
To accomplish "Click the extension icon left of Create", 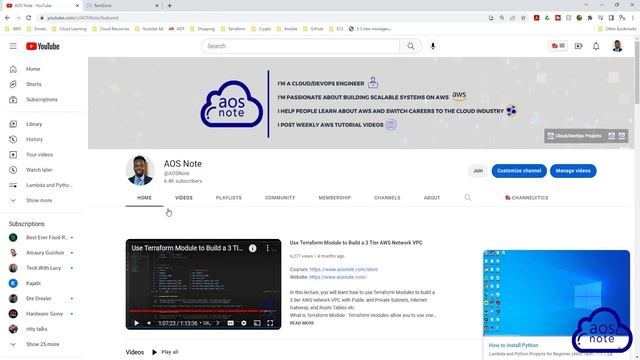I will coord(558,46).
